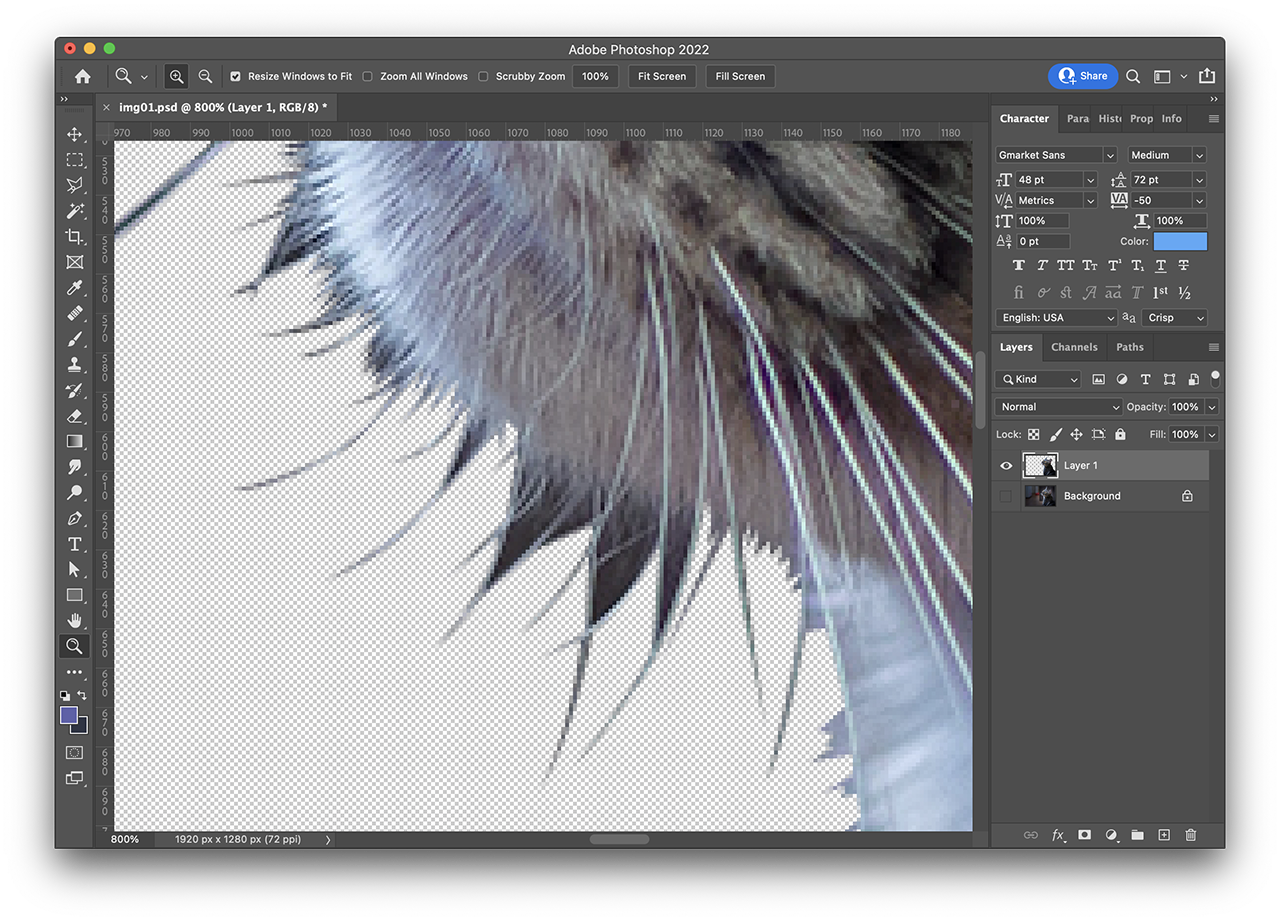Click the Fit Screen button

click(x=662, y=76)
